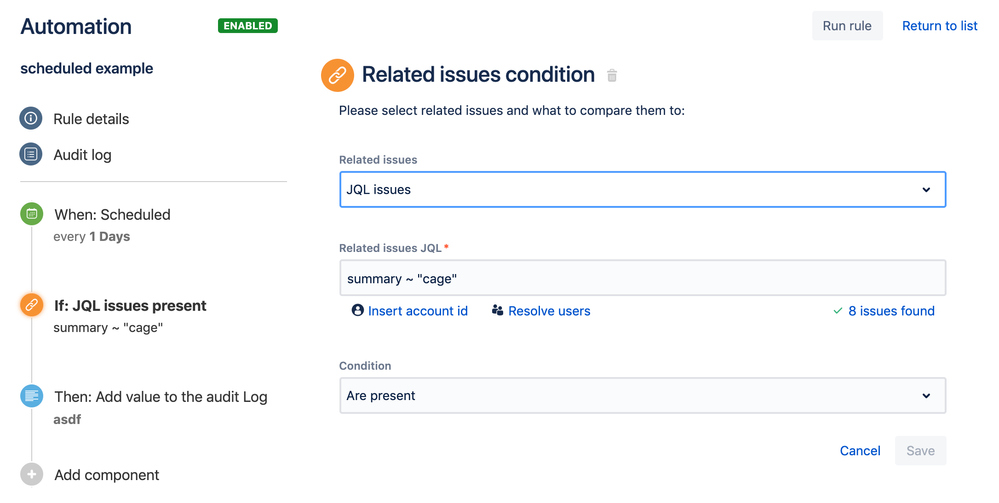Click the Rule details info icon
This screenshot has height=503, width=999.
[x=31, y=119]
